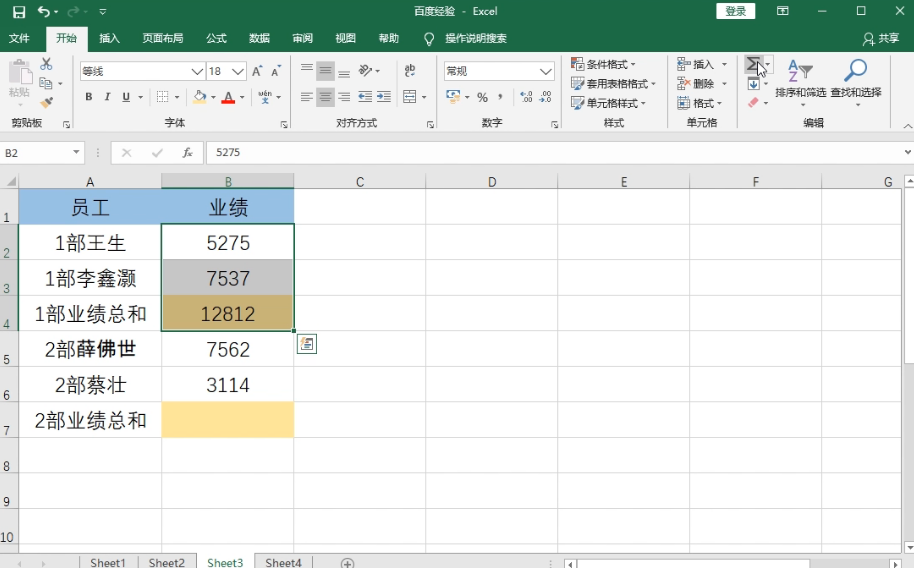Viewport: 914px width, 568px height.
Task: Click the Fill Color bucket swatch
Action: (199, 97)
